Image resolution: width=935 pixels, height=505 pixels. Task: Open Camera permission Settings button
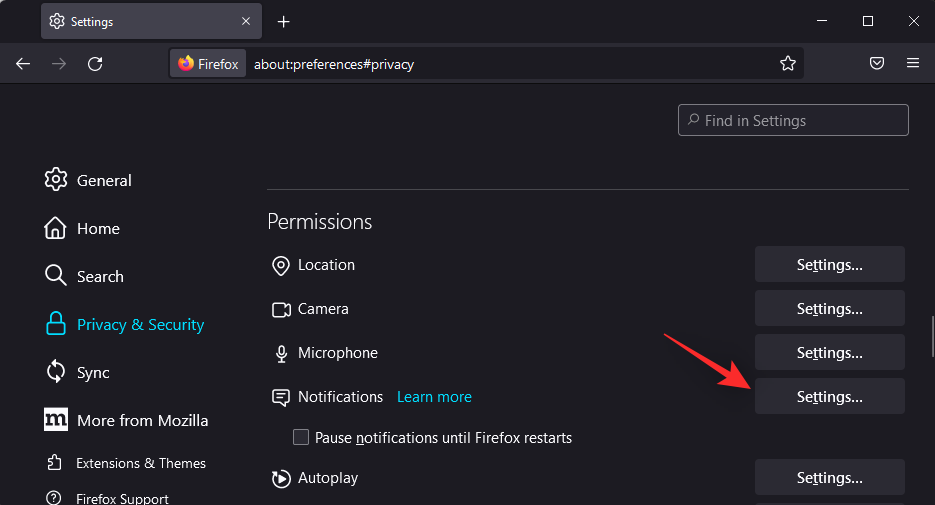pos(829,309)
